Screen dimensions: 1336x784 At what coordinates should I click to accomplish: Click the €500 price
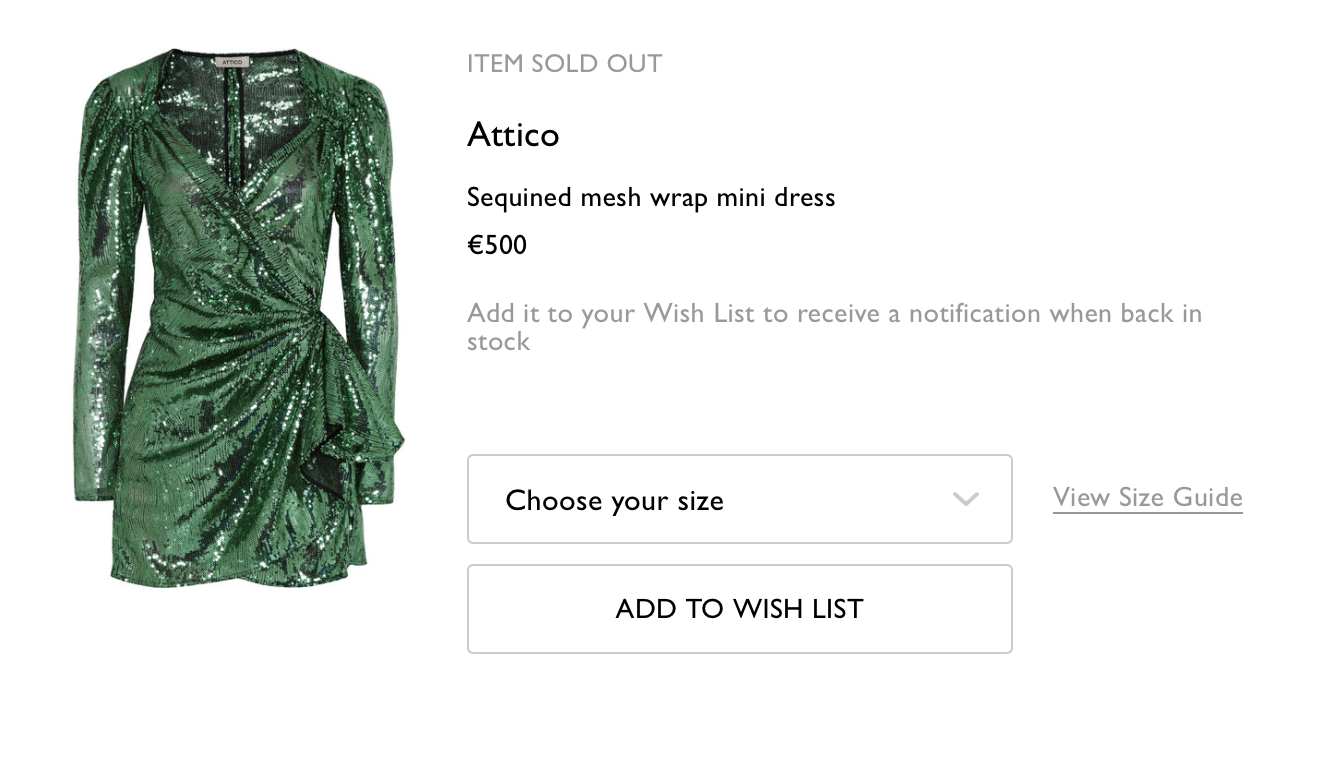coord(497,245)
